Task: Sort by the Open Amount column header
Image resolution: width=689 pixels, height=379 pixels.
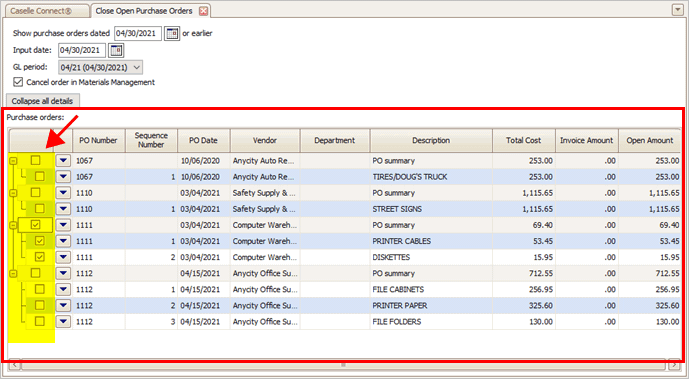Action: pos(650,141)
